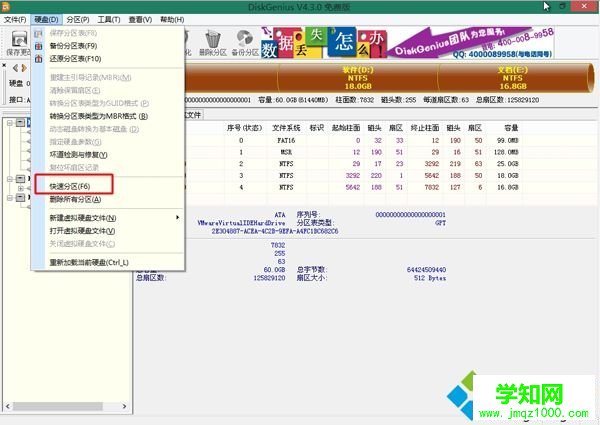Viewport: 600px width, 425px height.
Task: Collapse the second disk tree node
Action: click(x=10, y=179)
